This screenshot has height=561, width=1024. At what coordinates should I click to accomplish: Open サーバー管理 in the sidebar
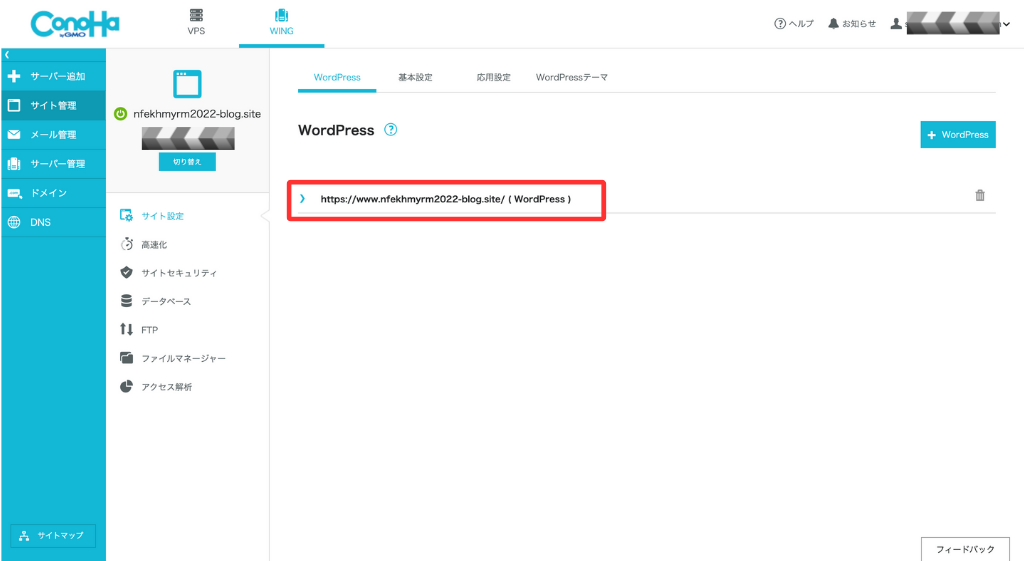tap(53, 164)
